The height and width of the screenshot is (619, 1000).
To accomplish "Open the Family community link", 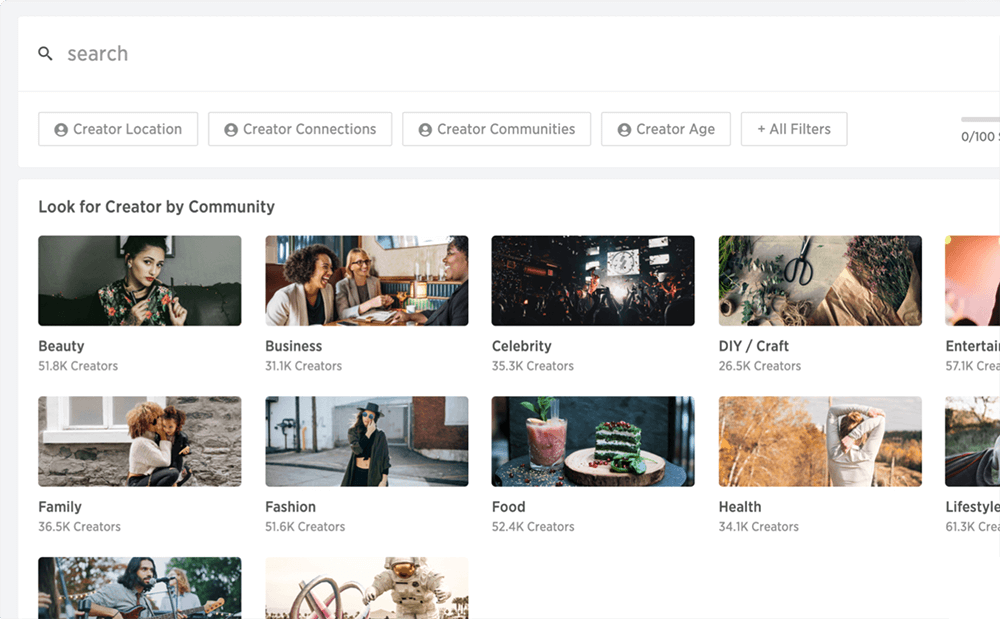I will [60, 507].
